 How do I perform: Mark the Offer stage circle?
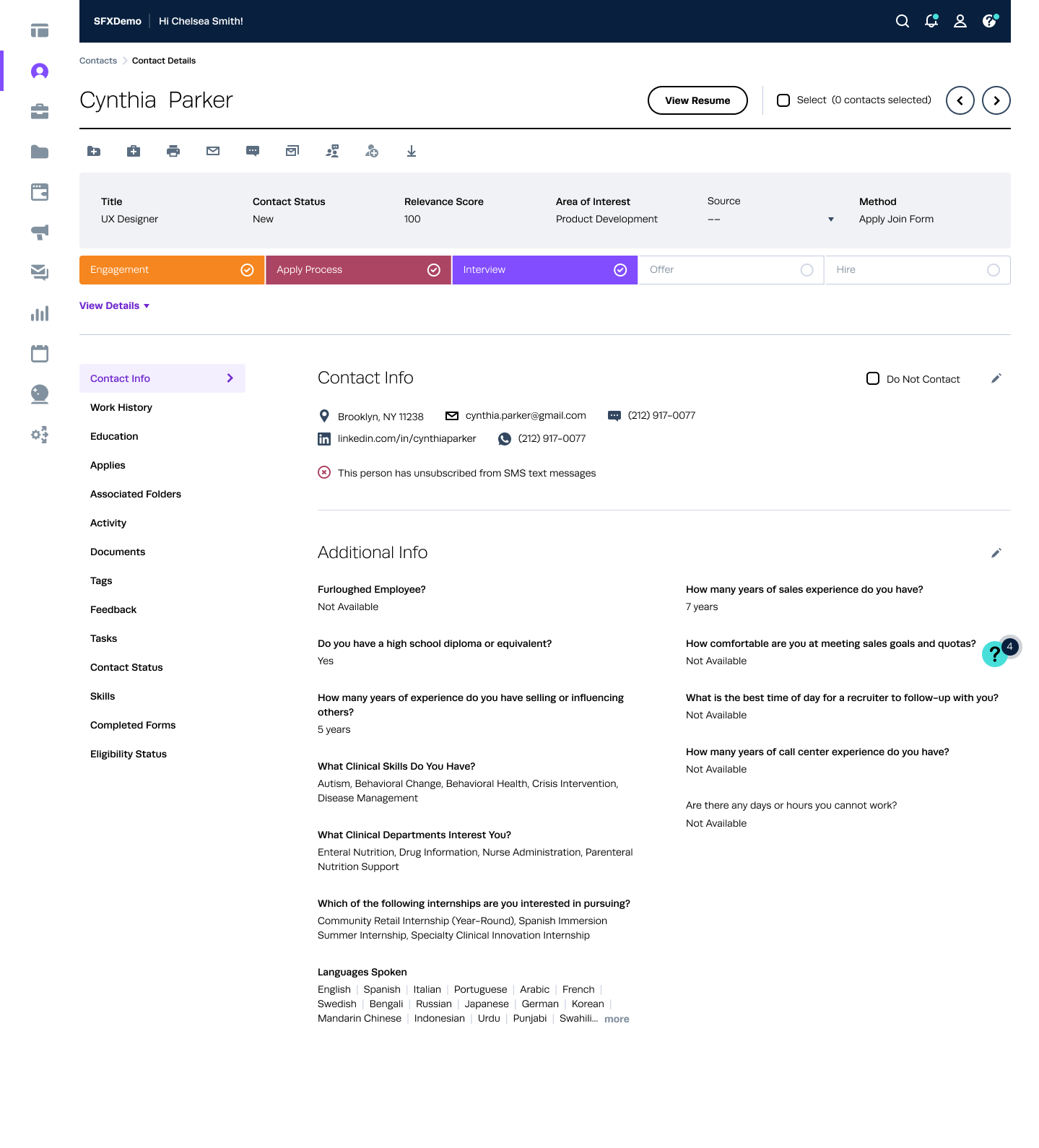click(807, 270)
